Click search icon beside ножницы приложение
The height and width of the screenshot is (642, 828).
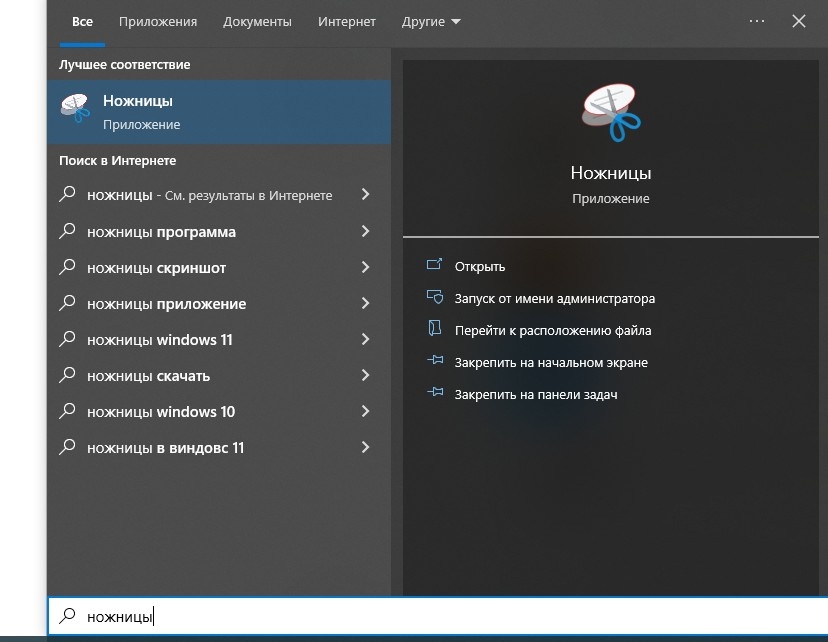[67, 303]
